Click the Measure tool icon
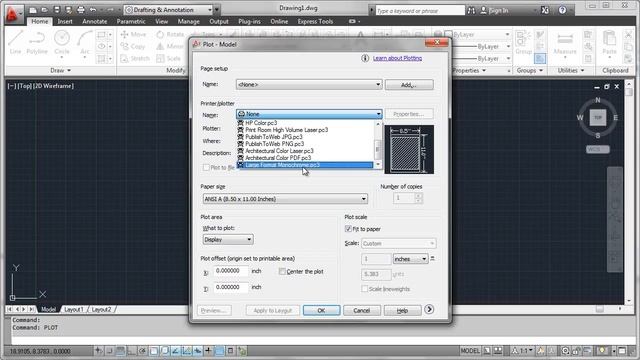 [565, 43]
